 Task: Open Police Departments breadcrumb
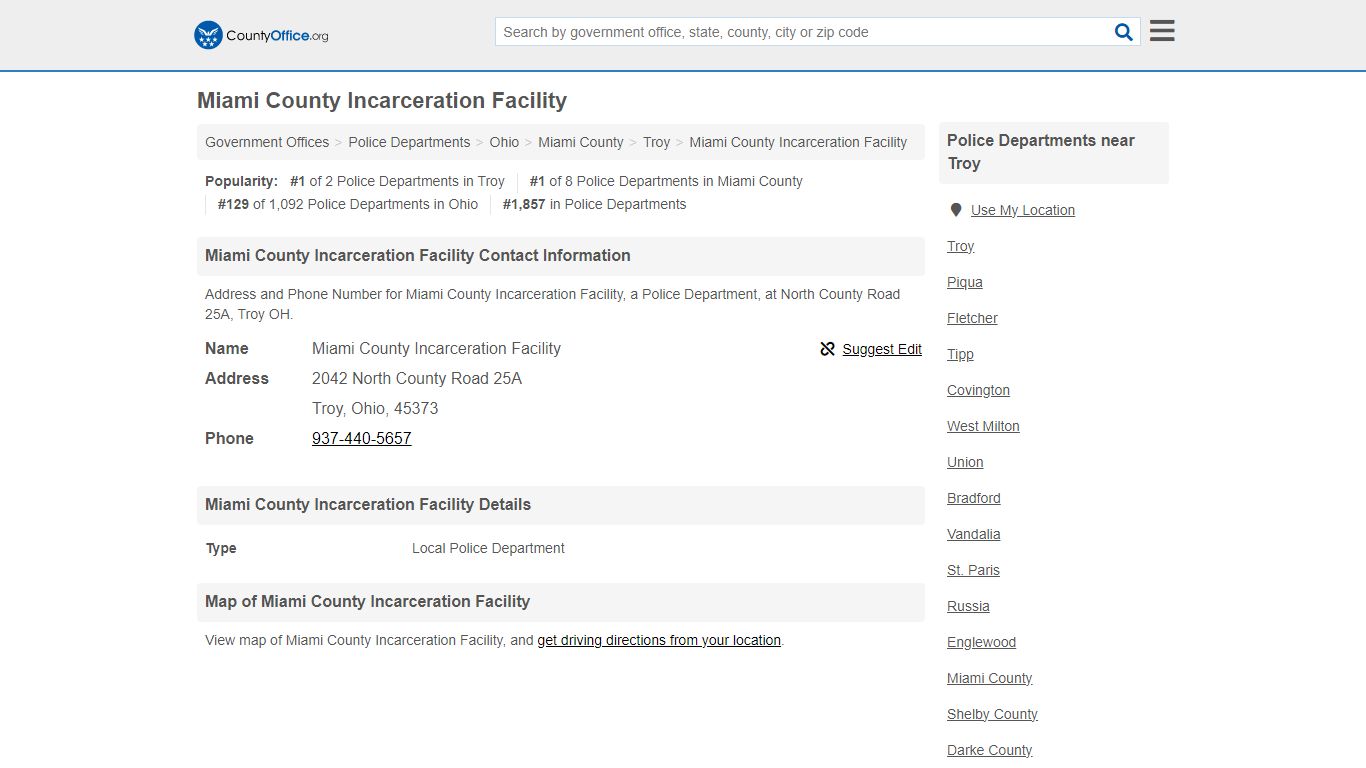409,142
